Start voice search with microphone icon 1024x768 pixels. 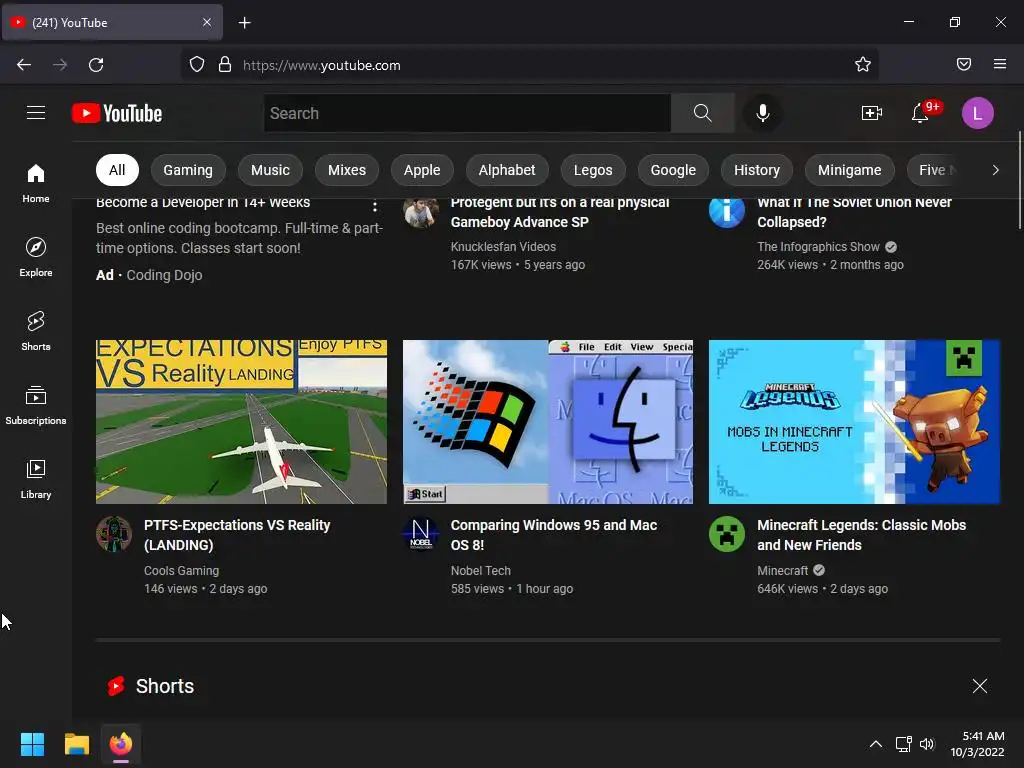pyautogui.click(x=762, y=113)
